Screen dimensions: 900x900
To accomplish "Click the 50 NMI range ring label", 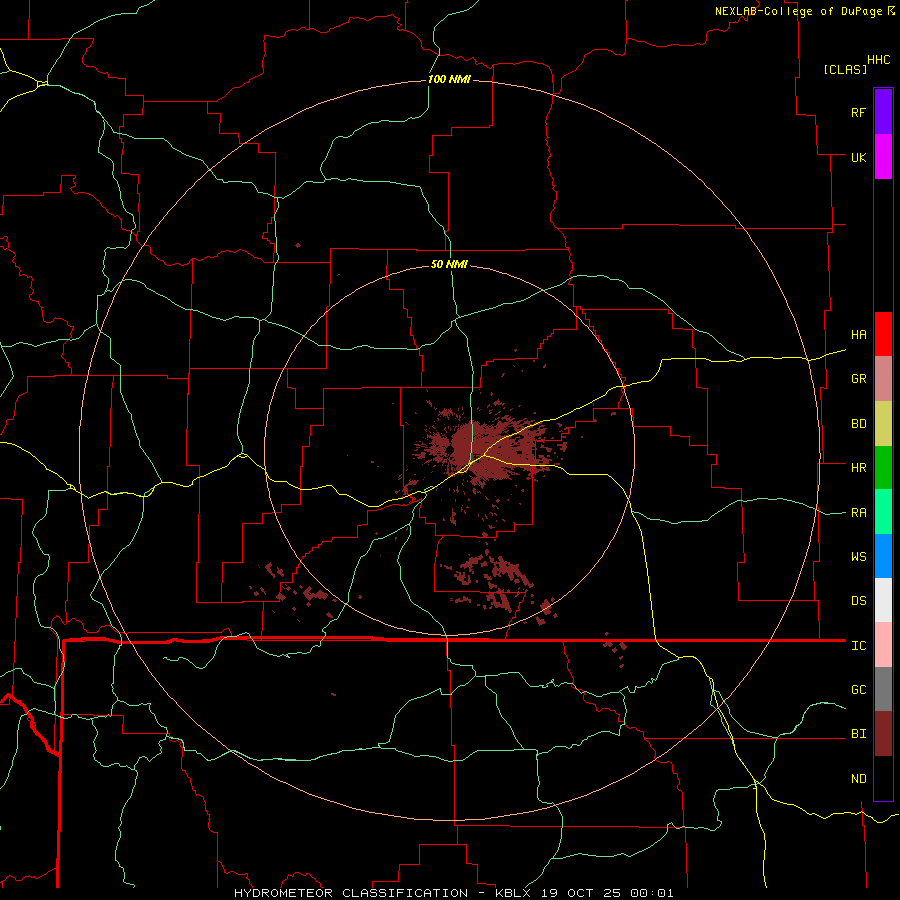I will point(449,264).
